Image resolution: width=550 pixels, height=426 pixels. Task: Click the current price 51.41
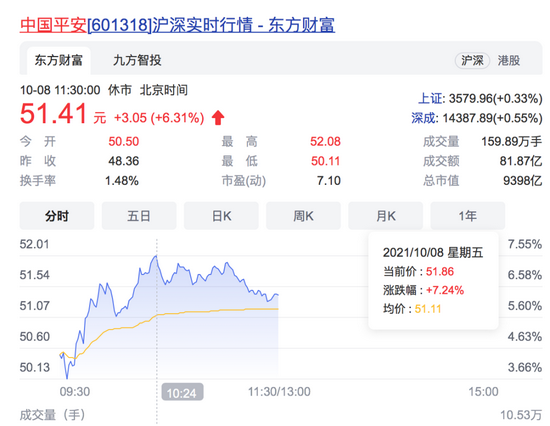(x=53, y=114)
